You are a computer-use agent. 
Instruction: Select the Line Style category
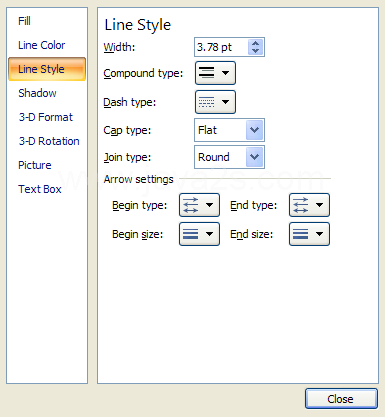(47, 69)
